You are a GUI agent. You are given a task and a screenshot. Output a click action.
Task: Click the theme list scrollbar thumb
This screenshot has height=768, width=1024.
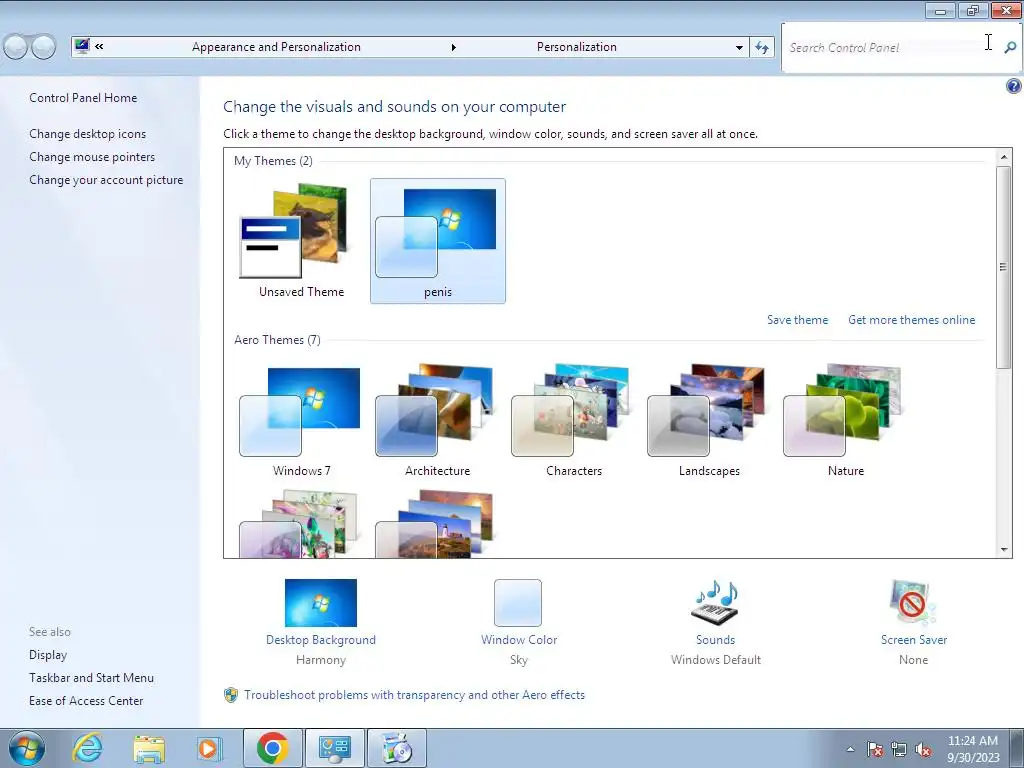[x=1004, y=266]
